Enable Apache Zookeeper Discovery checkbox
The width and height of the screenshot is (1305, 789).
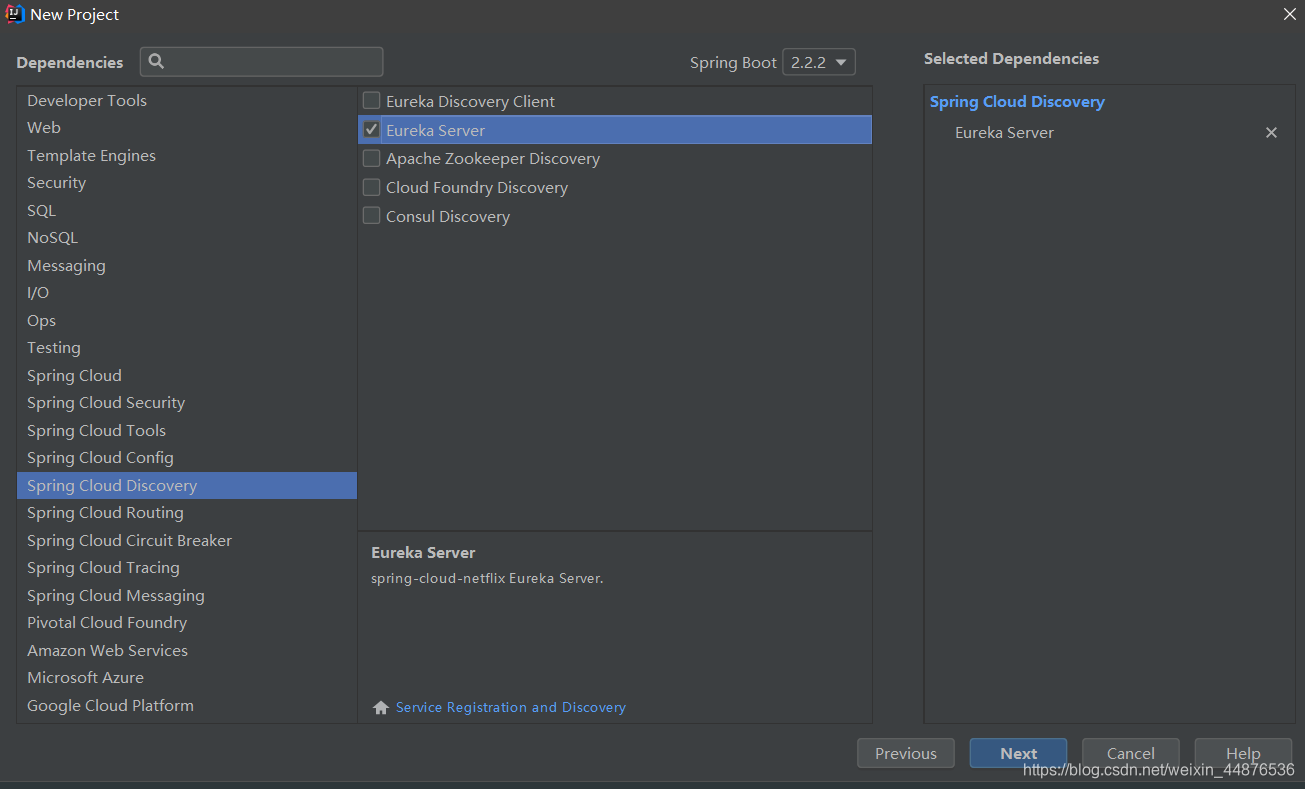pyautogui.click(x=371, y=158)
